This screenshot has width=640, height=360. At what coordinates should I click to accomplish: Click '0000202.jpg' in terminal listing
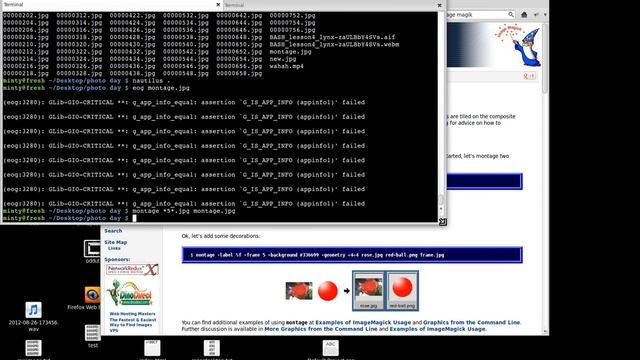26,16
